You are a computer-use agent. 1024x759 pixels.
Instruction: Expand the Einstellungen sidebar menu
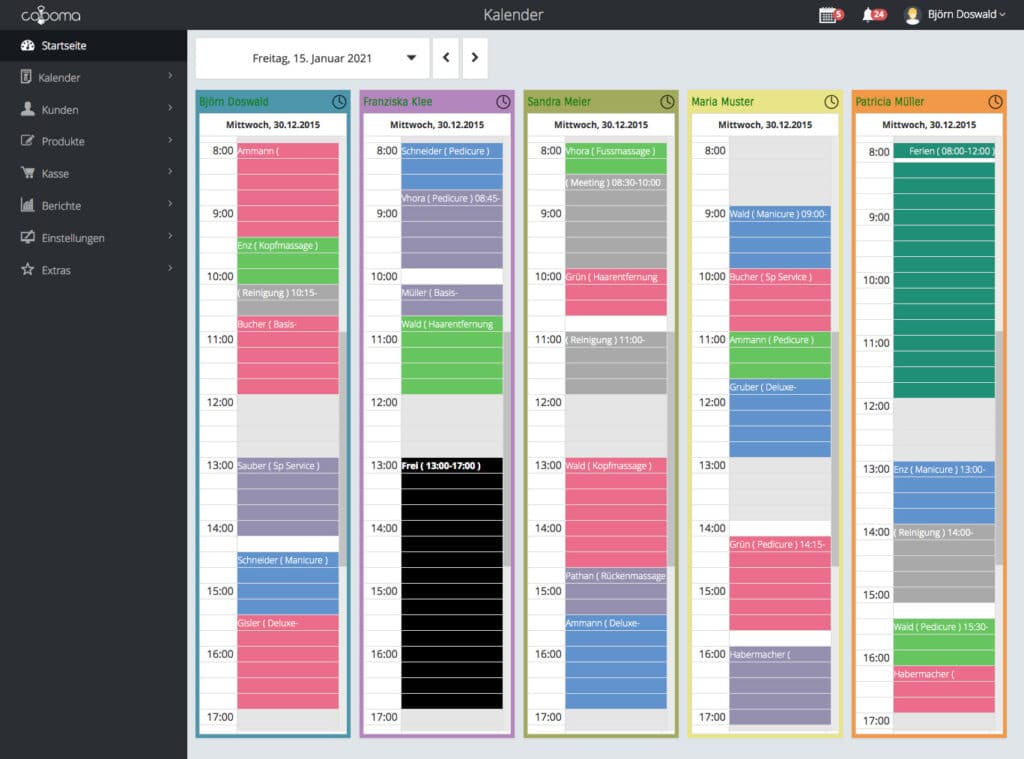coord(92,238)
